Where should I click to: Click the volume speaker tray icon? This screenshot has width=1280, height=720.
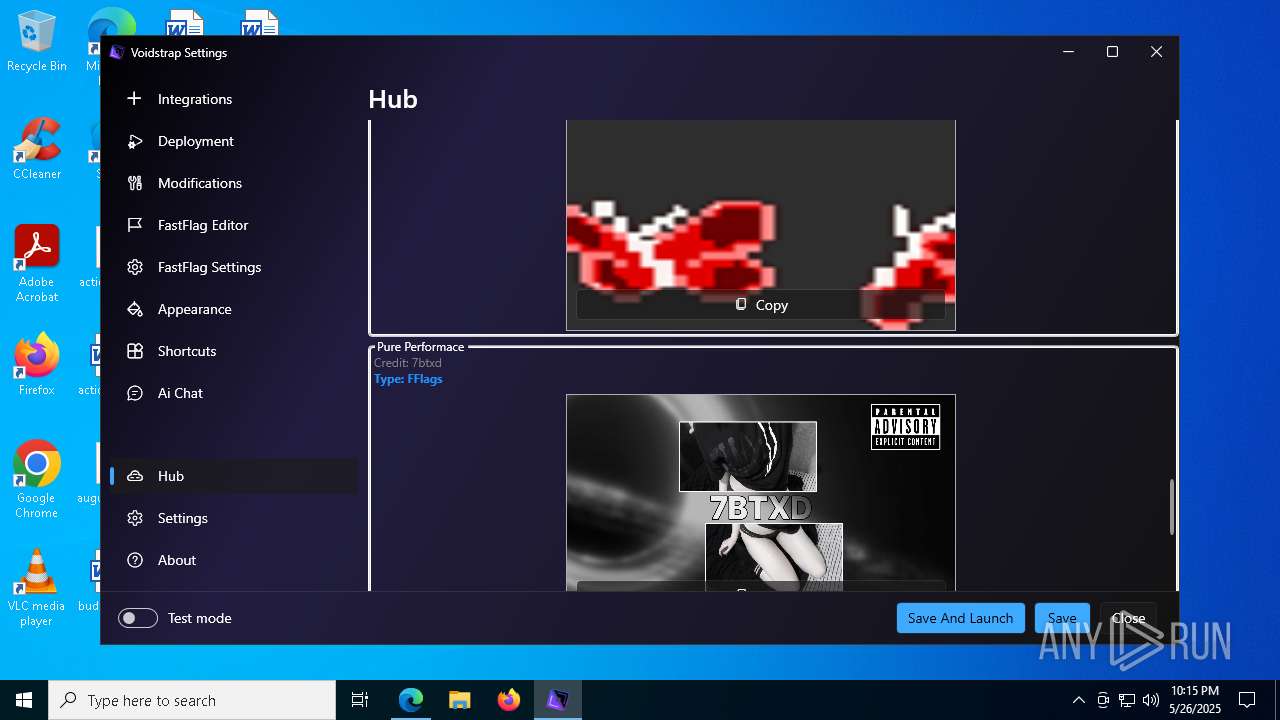[1151, 700]
